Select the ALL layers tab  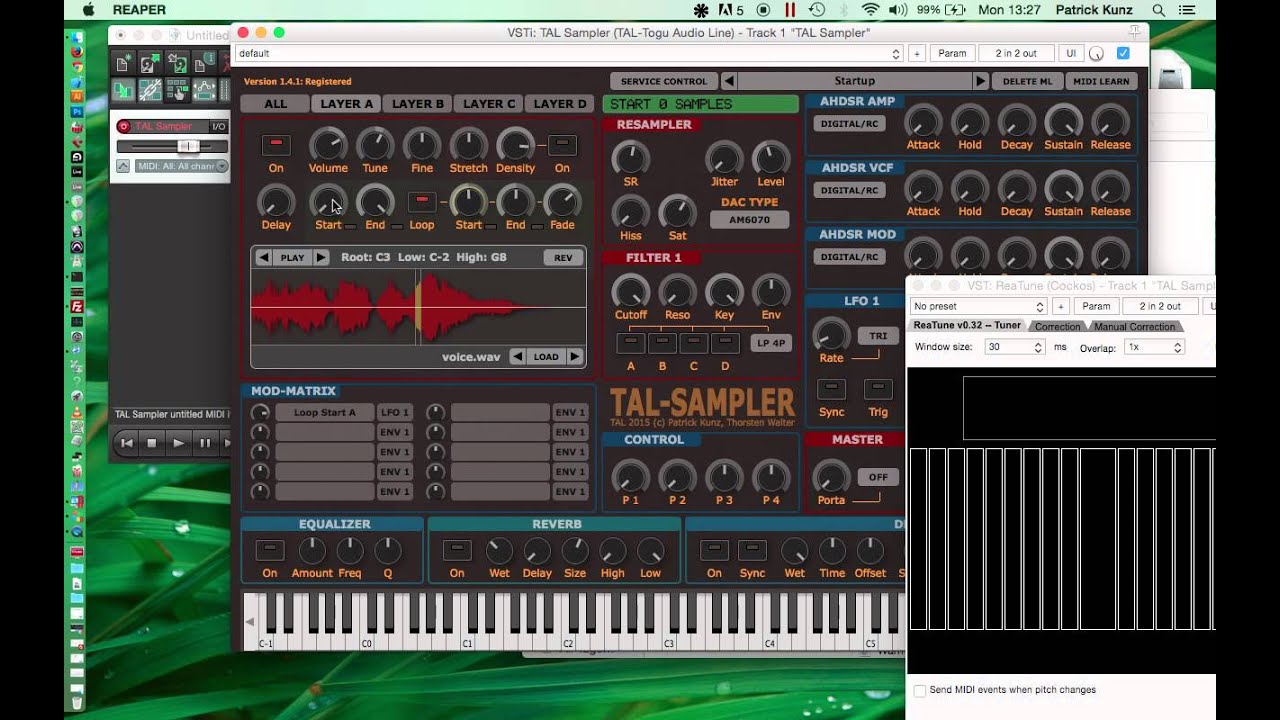point(275,103)
